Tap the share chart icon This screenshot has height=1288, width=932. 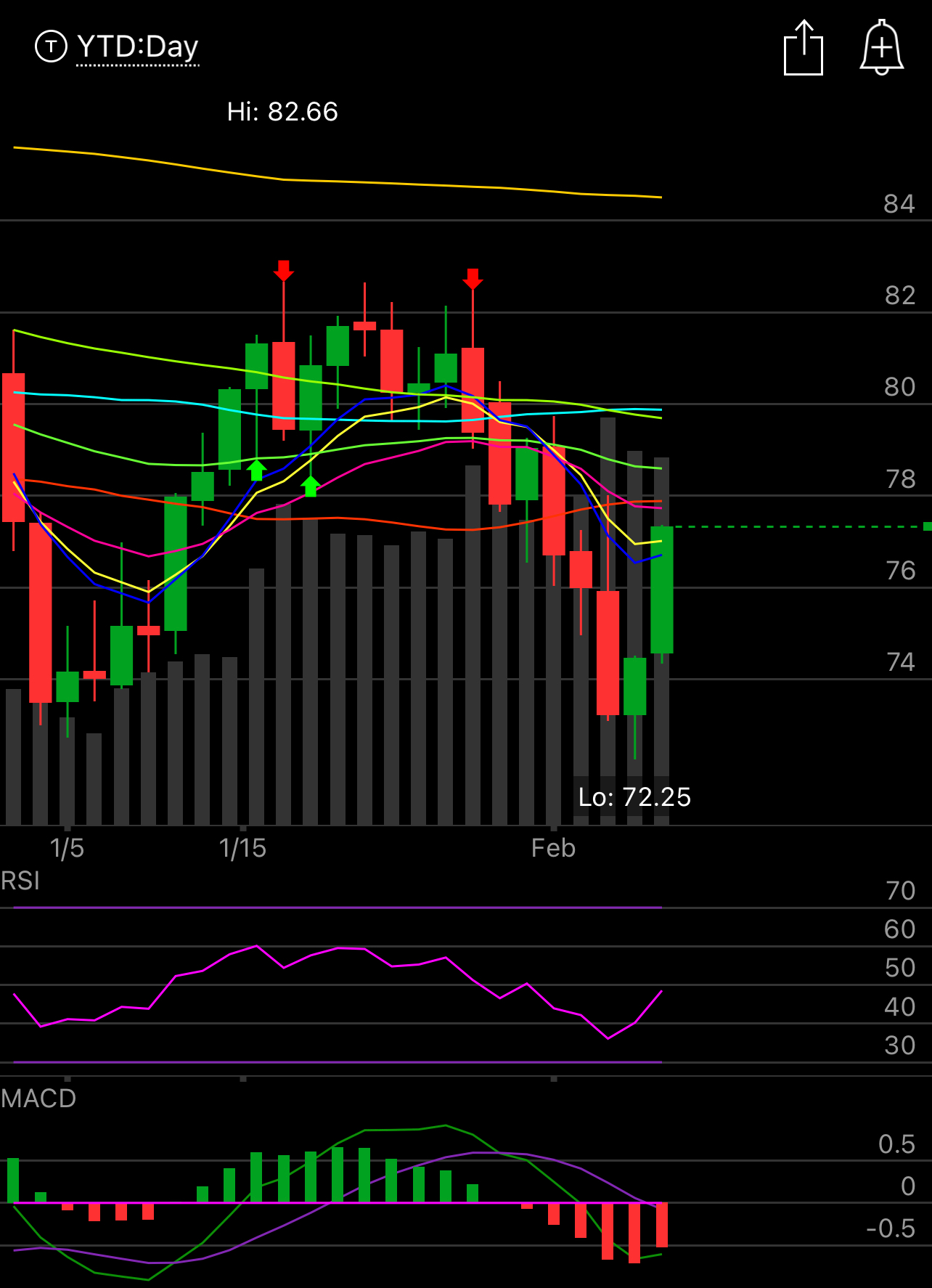click(x=804, y=48)
